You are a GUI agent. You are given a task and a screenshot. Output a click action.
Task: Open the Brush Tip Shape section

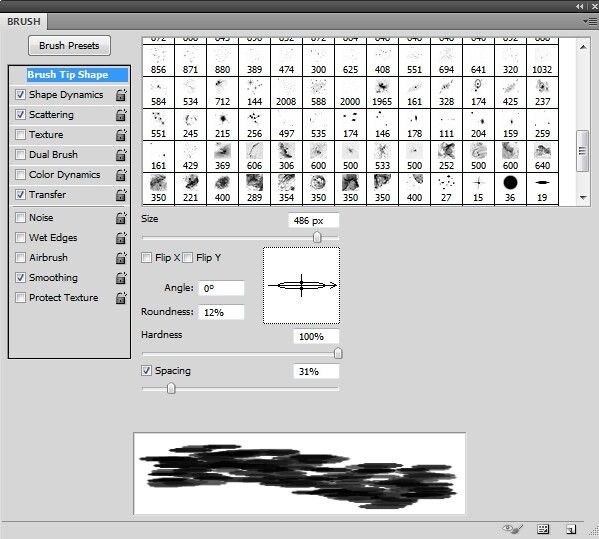pos(68,74)
